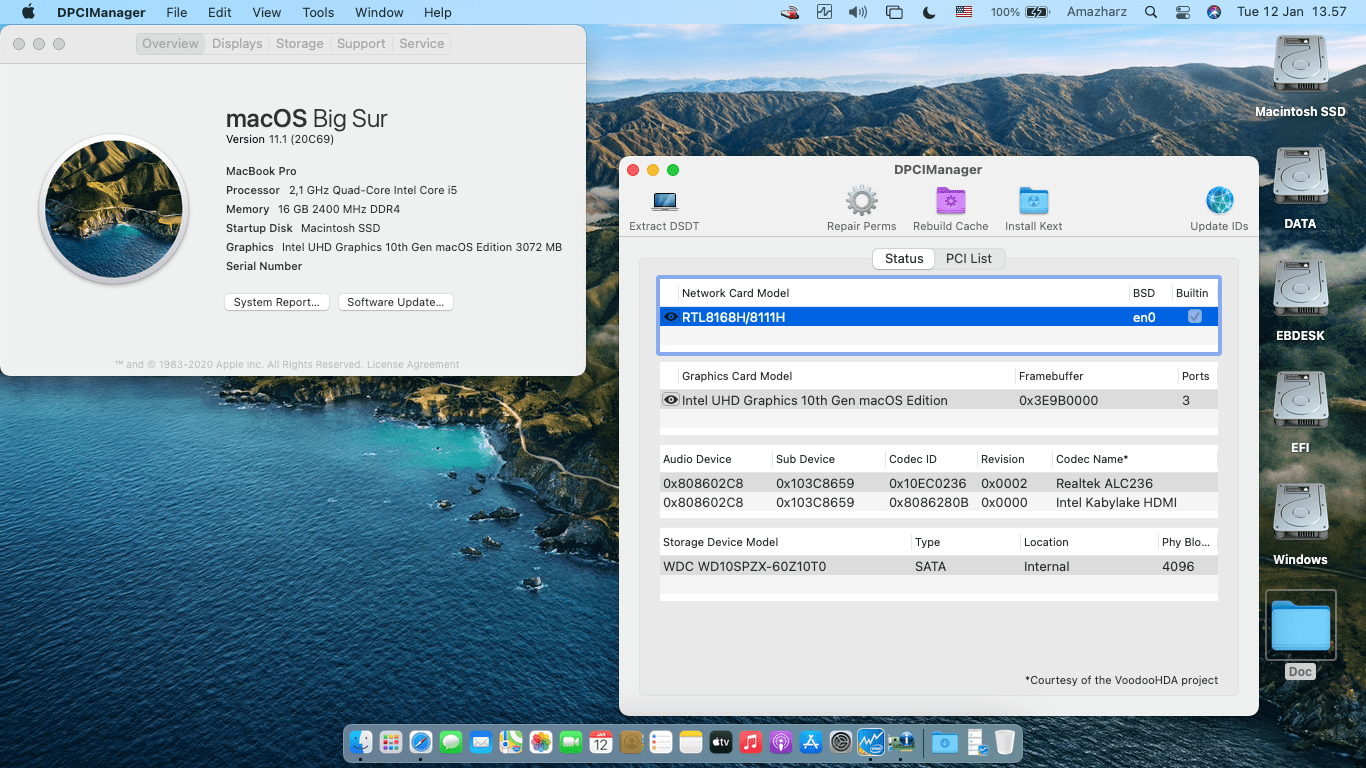Open the Edit menu
Image resolution: width=1366 pixels, height=768 pixels.
click(x=220, y=12)
